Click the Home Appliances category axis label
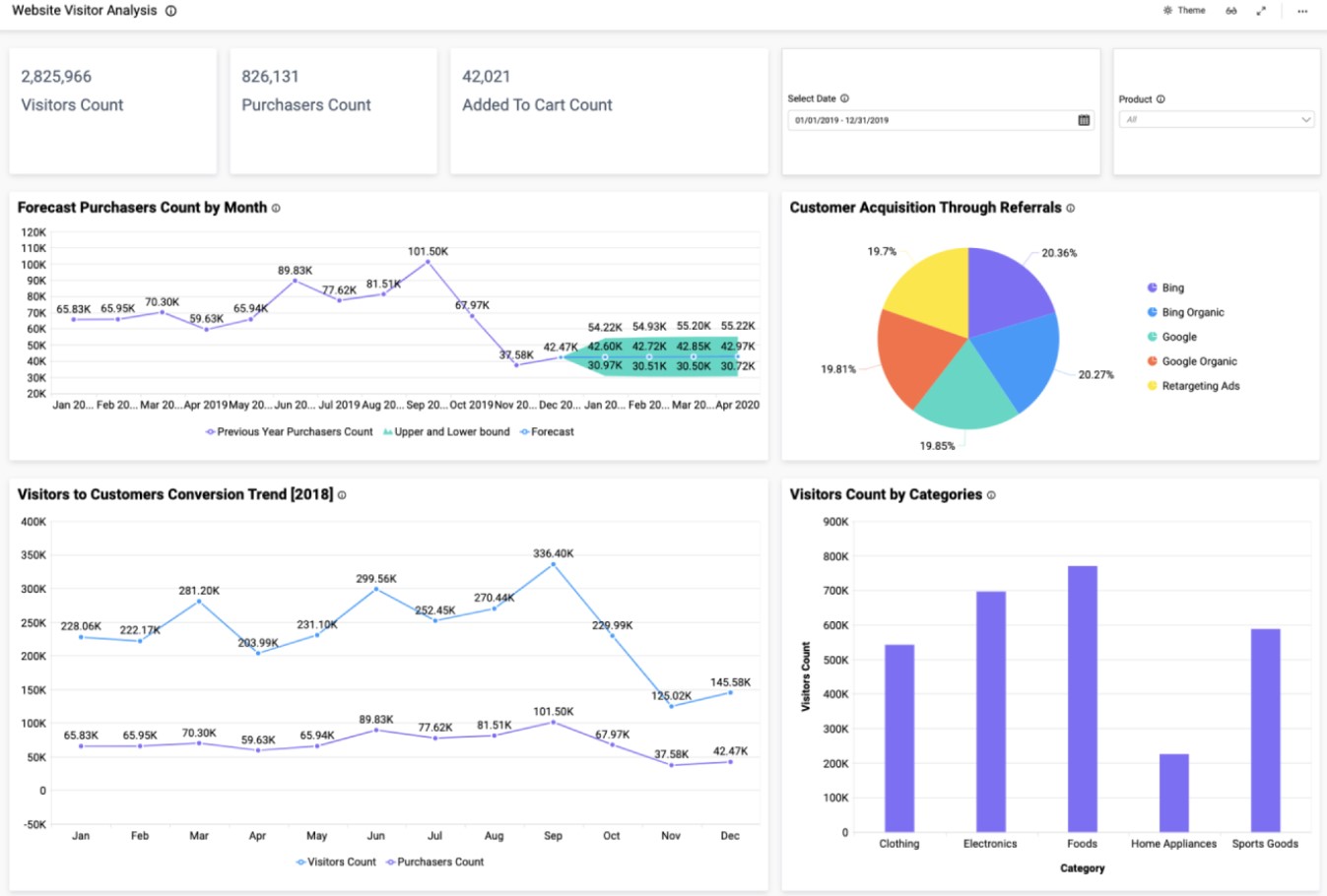Screen dimensions: 1327x896 1173,844
